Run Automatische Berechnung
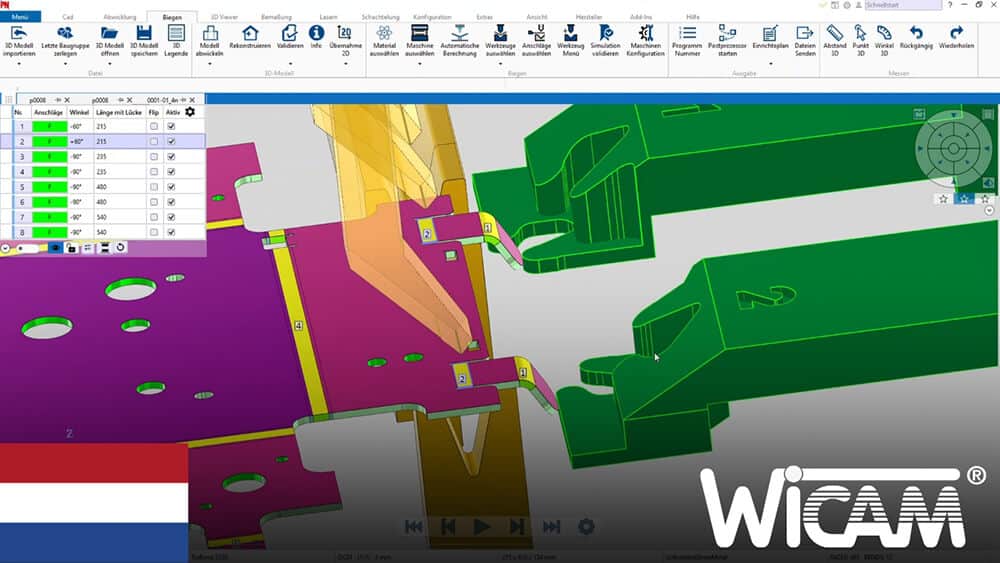This screenshot has width=1000, height=563. pos(459,33)
